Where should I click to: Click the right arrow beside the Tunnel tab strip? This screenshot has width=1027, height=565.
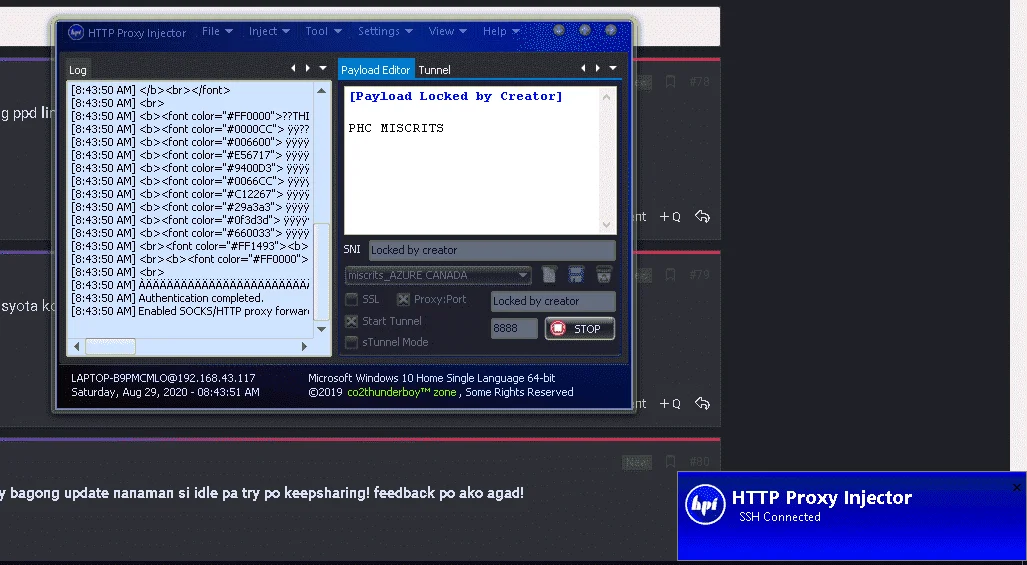[597, 68]
